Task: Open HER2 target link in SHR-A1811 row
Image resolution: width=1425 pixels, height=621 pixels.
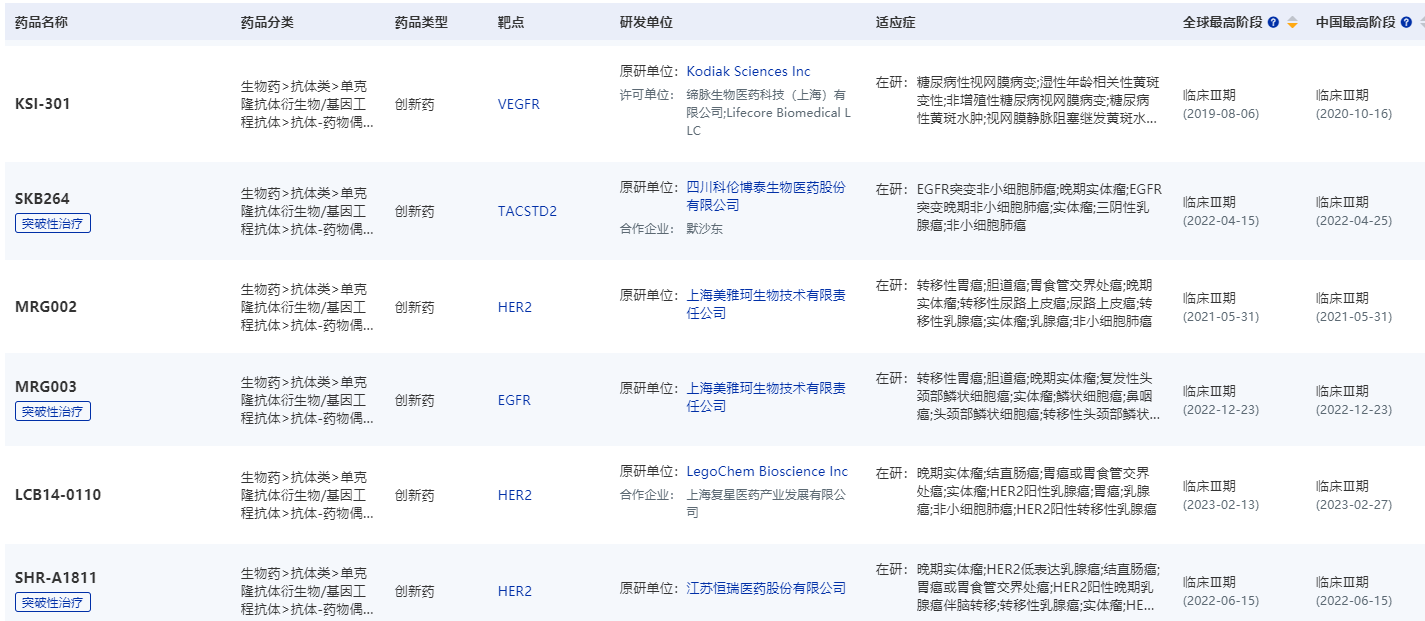Action: (x=515, y=591)
